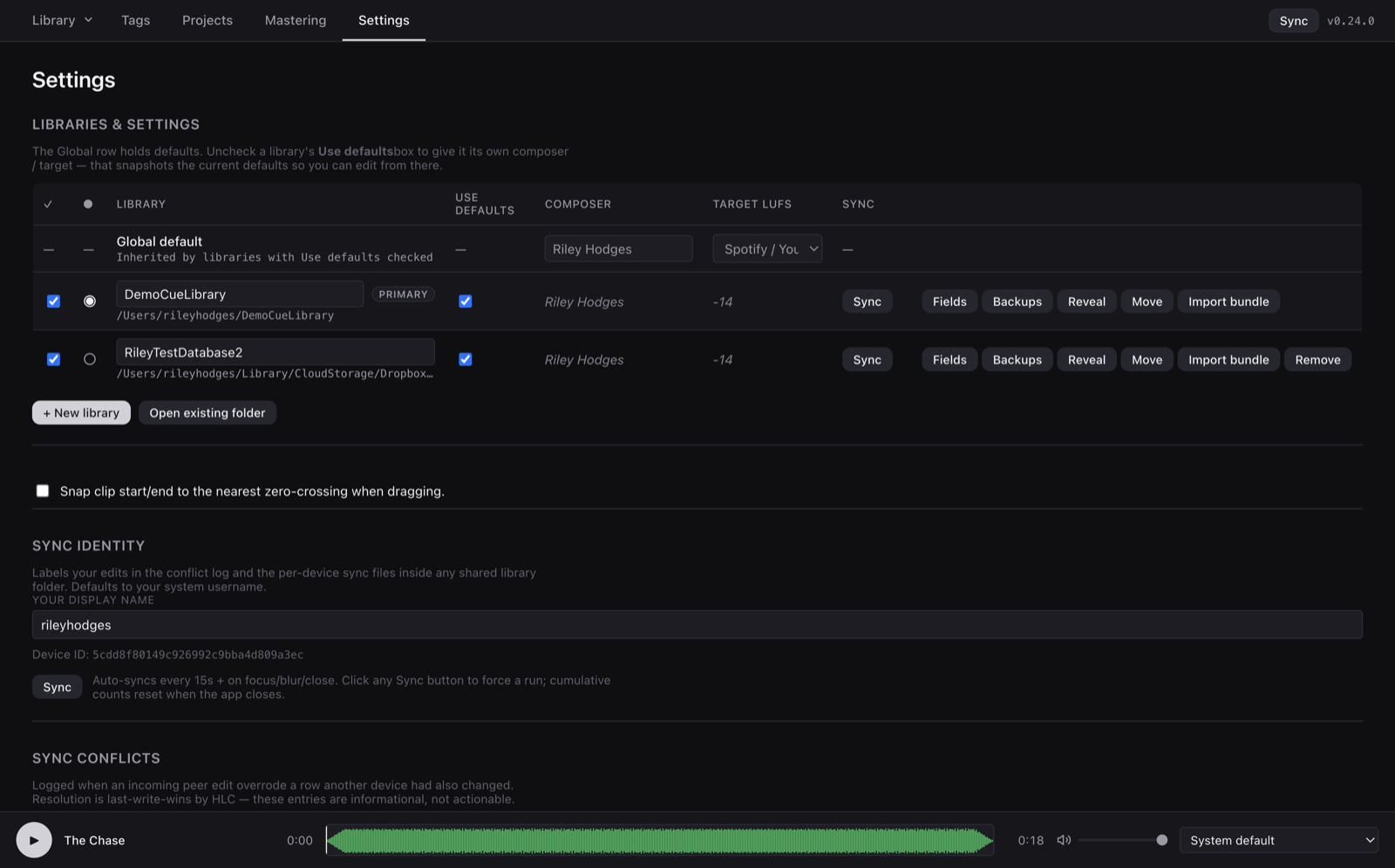Click the RileyTestDatabase2 composer Riley Hodges
The width and height of the screenshot is (1395, 868).
[584, 360]
